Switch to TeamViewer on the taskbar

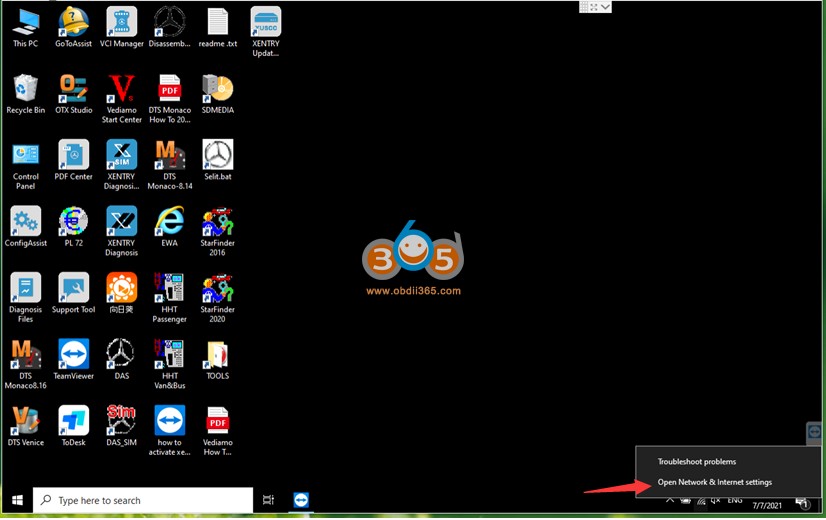[x=301, y=500]
